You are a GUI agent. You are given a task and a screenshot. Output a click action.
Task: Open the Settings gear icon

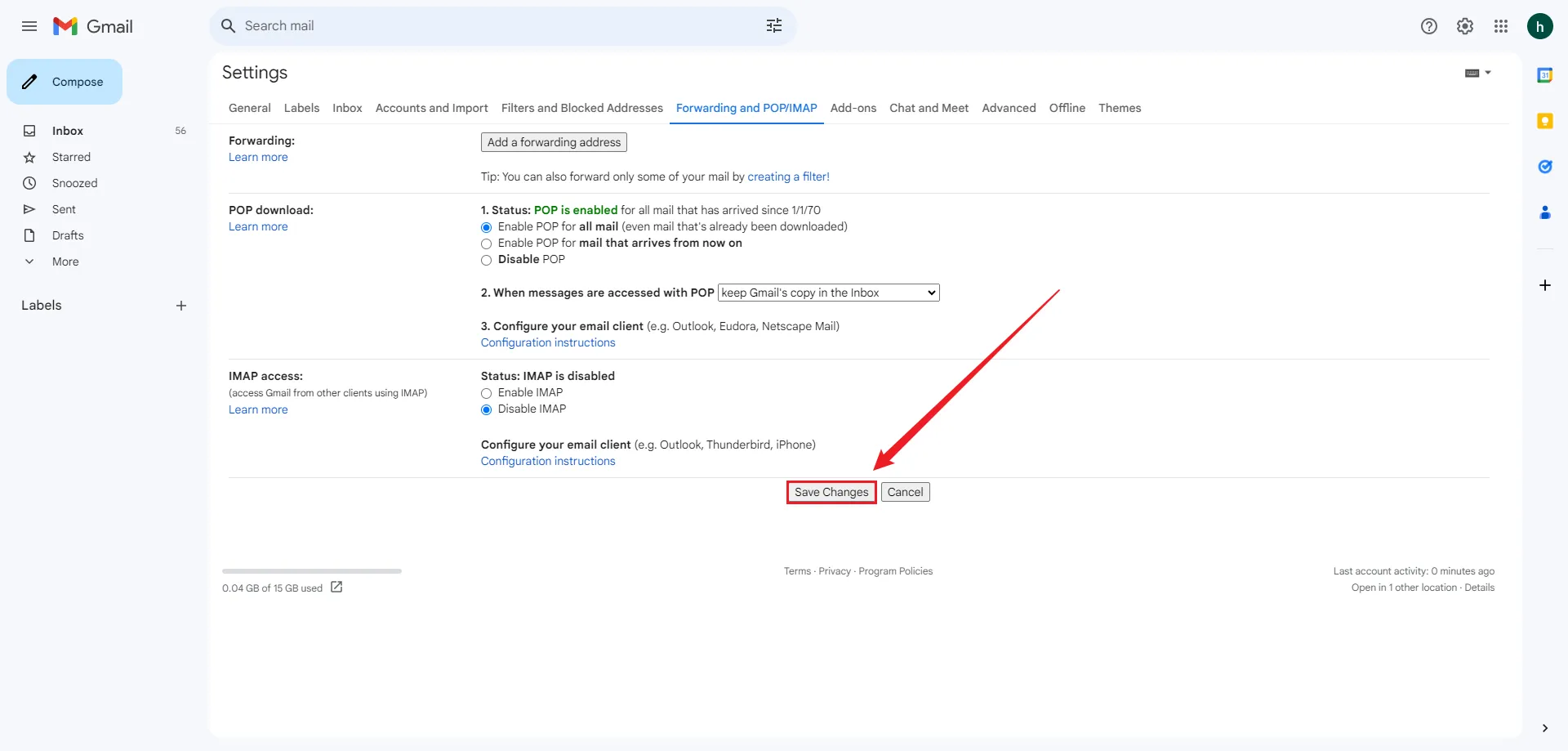click(x=1464, y=26)
